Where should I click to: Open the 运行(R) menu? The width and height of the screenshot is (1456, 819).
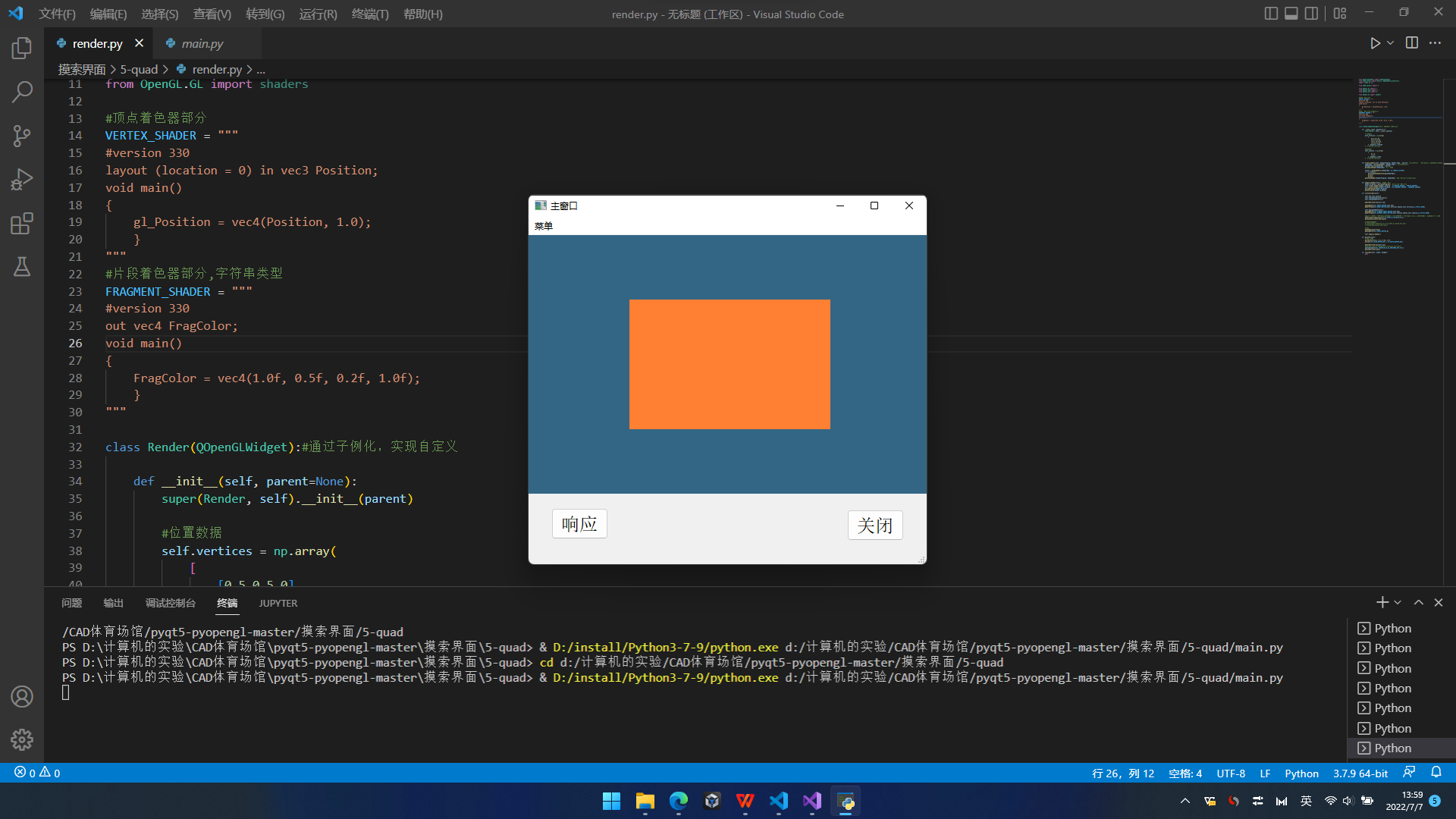point(318,14)
